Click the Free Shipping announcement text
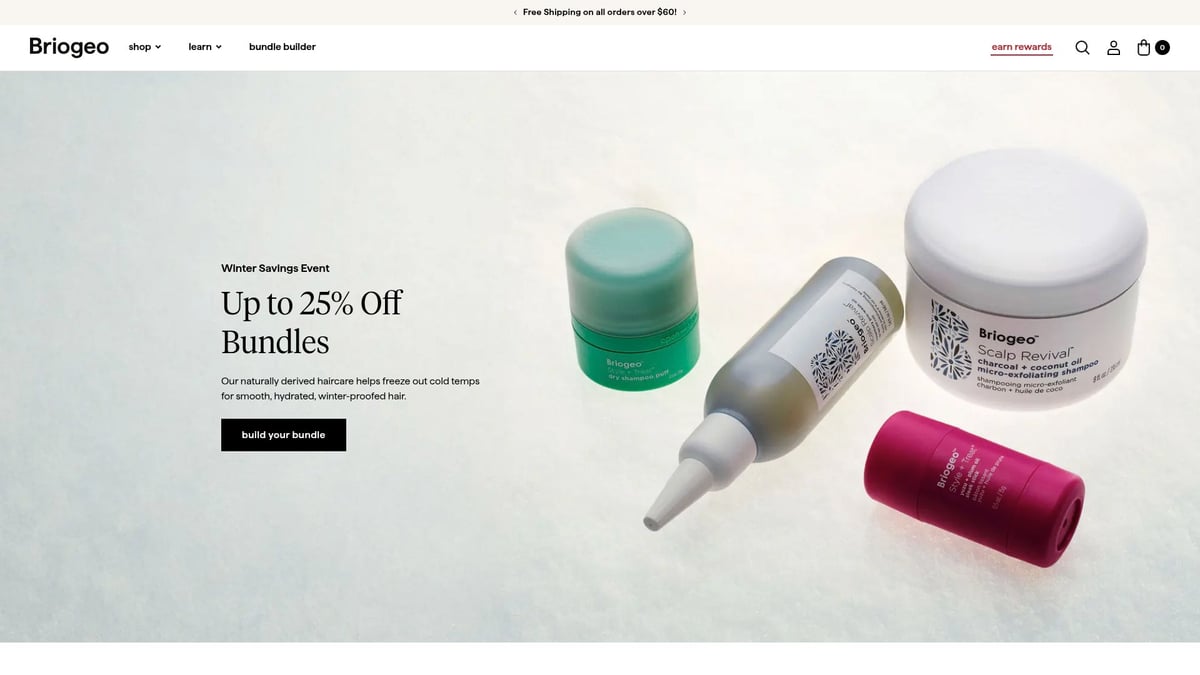This screenshot has height=675, width=1200. 600,12
